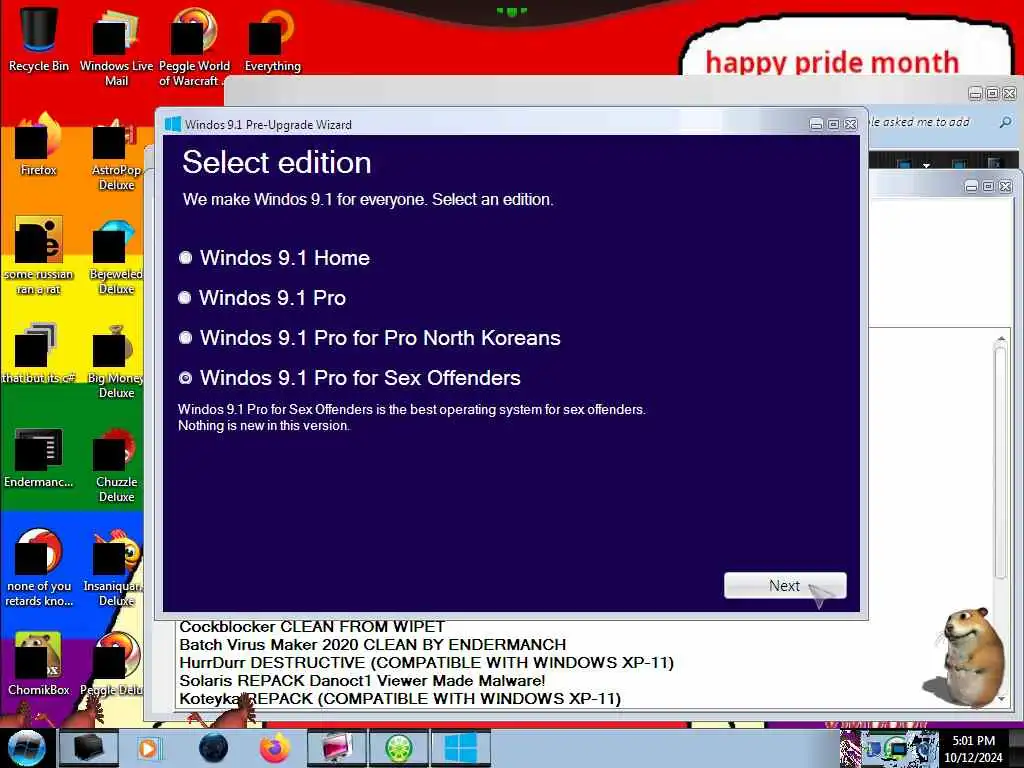1024x768 pixels.
Task: Switch to the pink monitor taskbar app
Action: click(336, 748)
